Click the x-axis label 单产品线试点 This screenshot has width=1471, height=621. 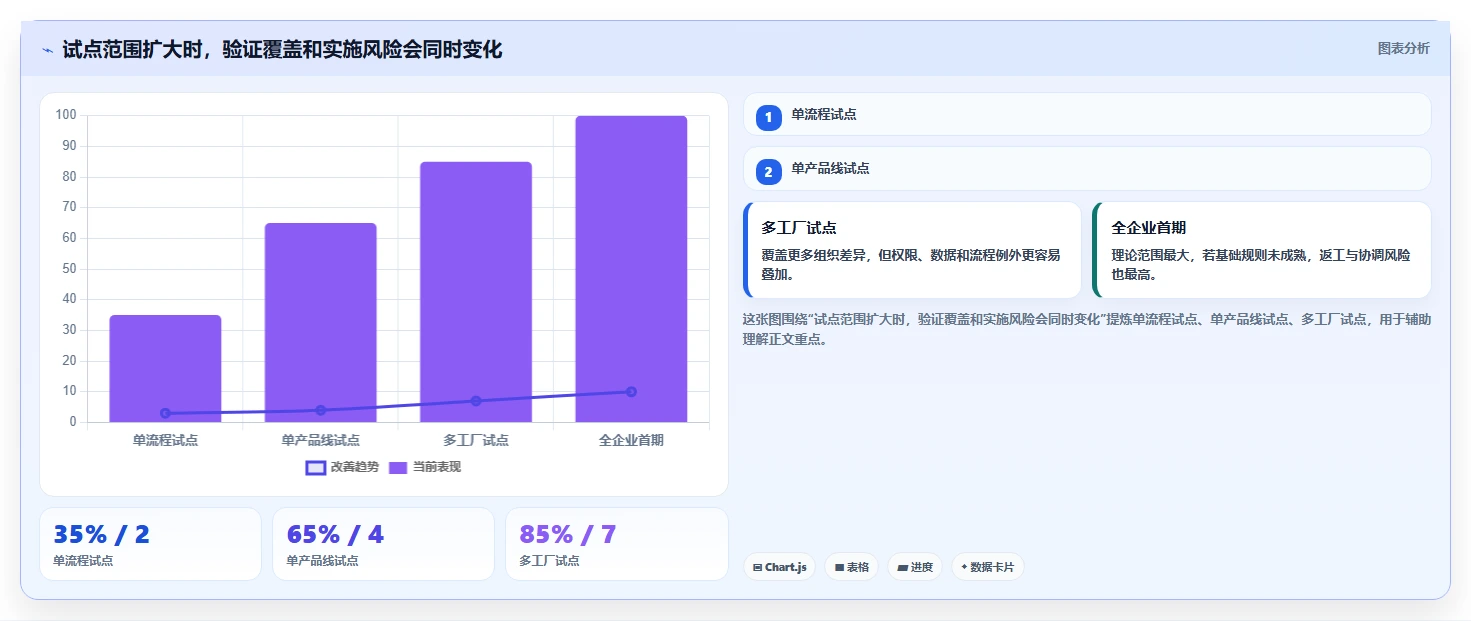320,440
